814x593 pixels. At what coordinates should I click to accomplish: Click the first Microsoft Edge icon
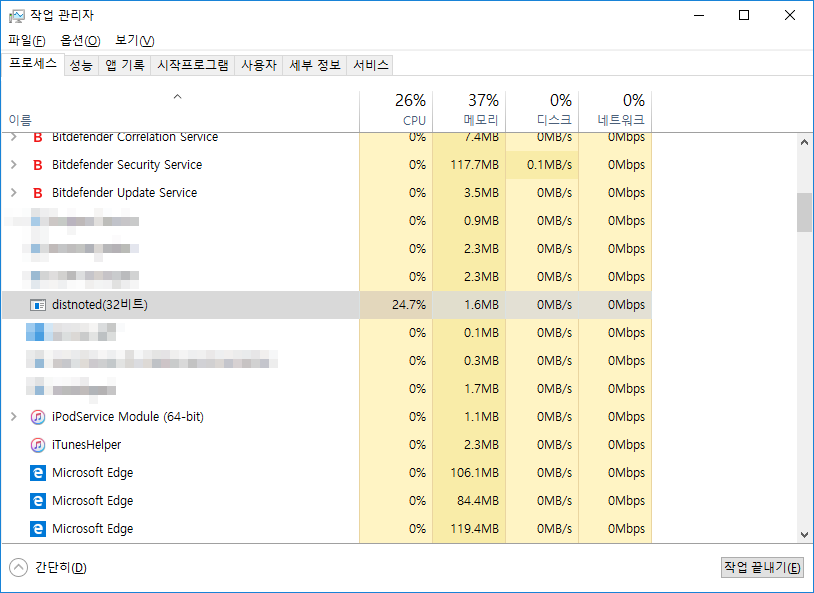pyautogui.click(x=38, y=473)
